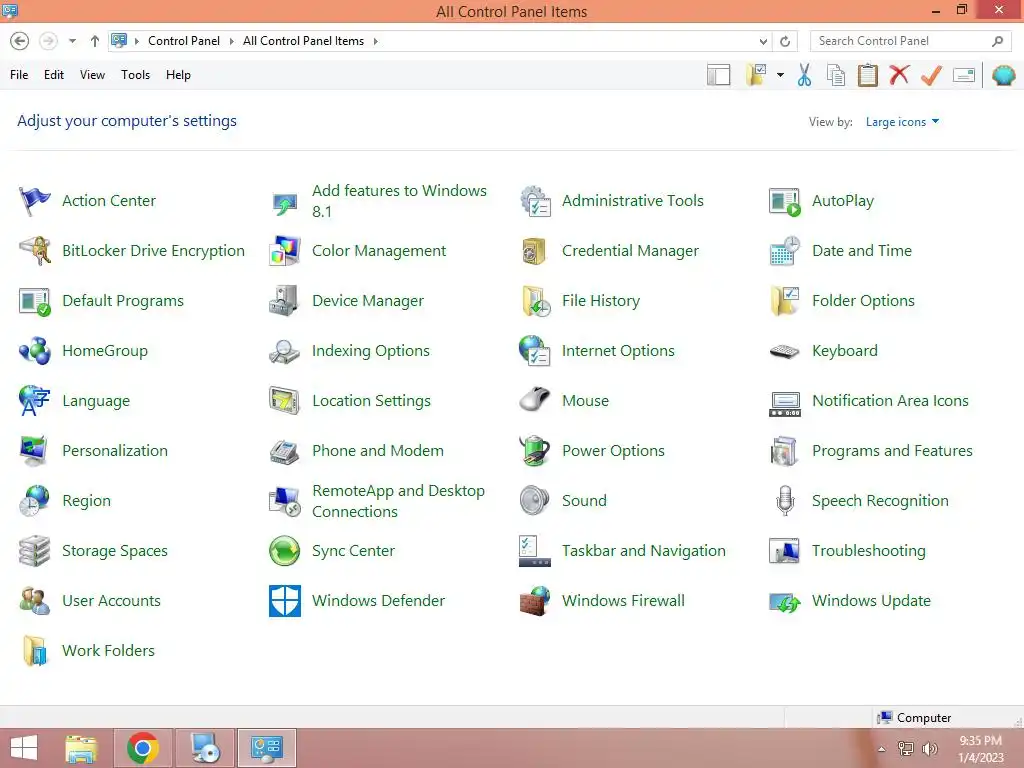
Task: Click the Storage Spaces drives icon
Action: (35, 551)
